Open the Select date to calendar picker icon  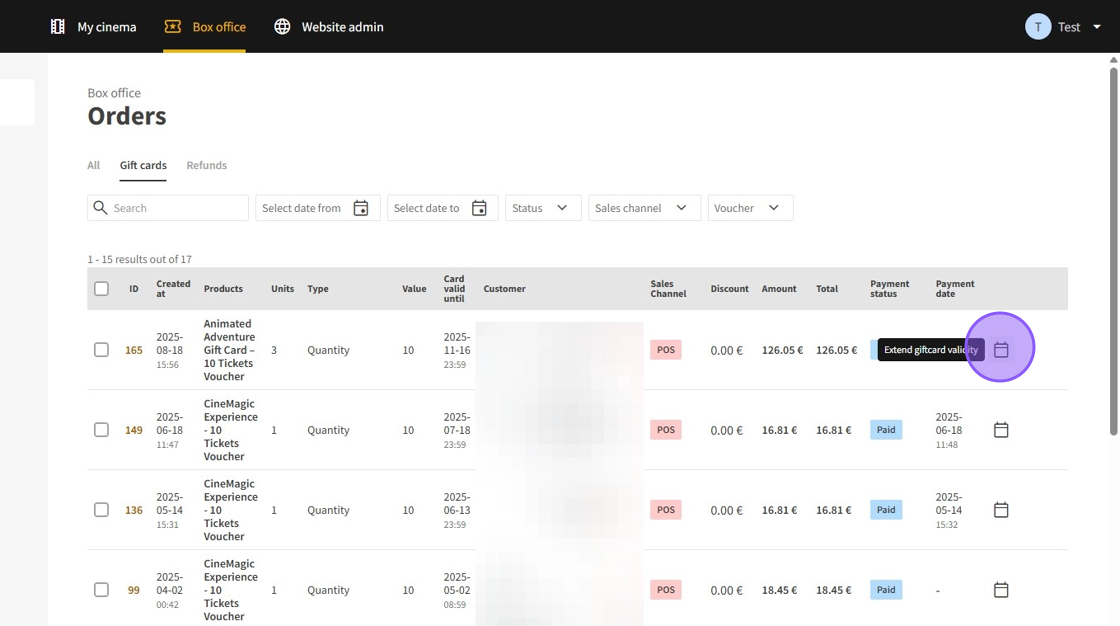point(479,208)
